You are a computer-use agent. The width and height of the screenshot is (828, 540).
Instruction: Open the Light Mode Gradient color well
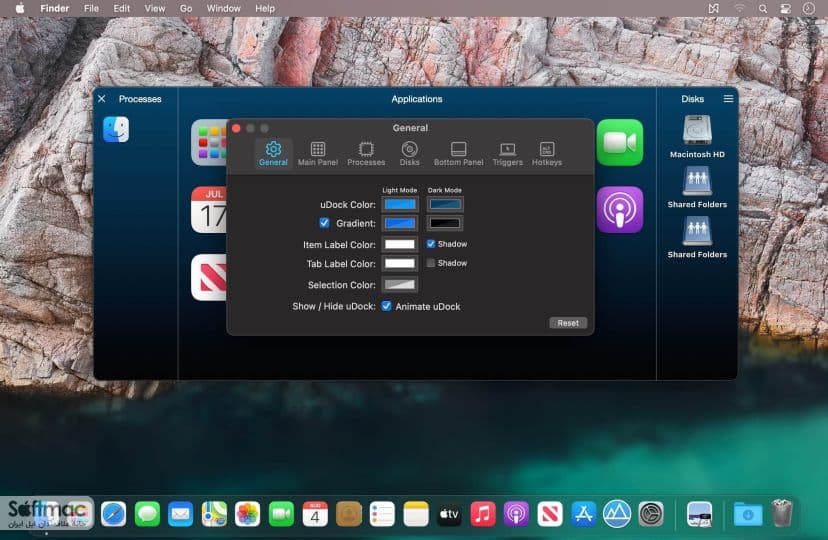coord(400,223)
